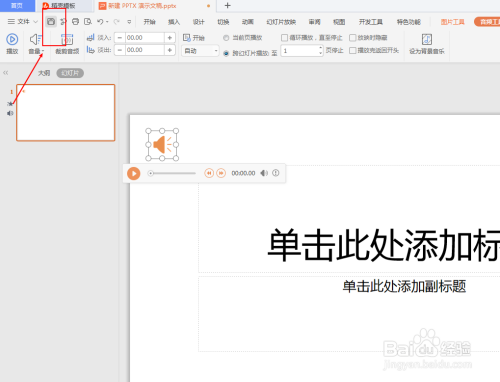Switch to the 动画 ribbon tab
Image resolution: width=500 pixels, height=382 pixels.
tap(248, 22)
